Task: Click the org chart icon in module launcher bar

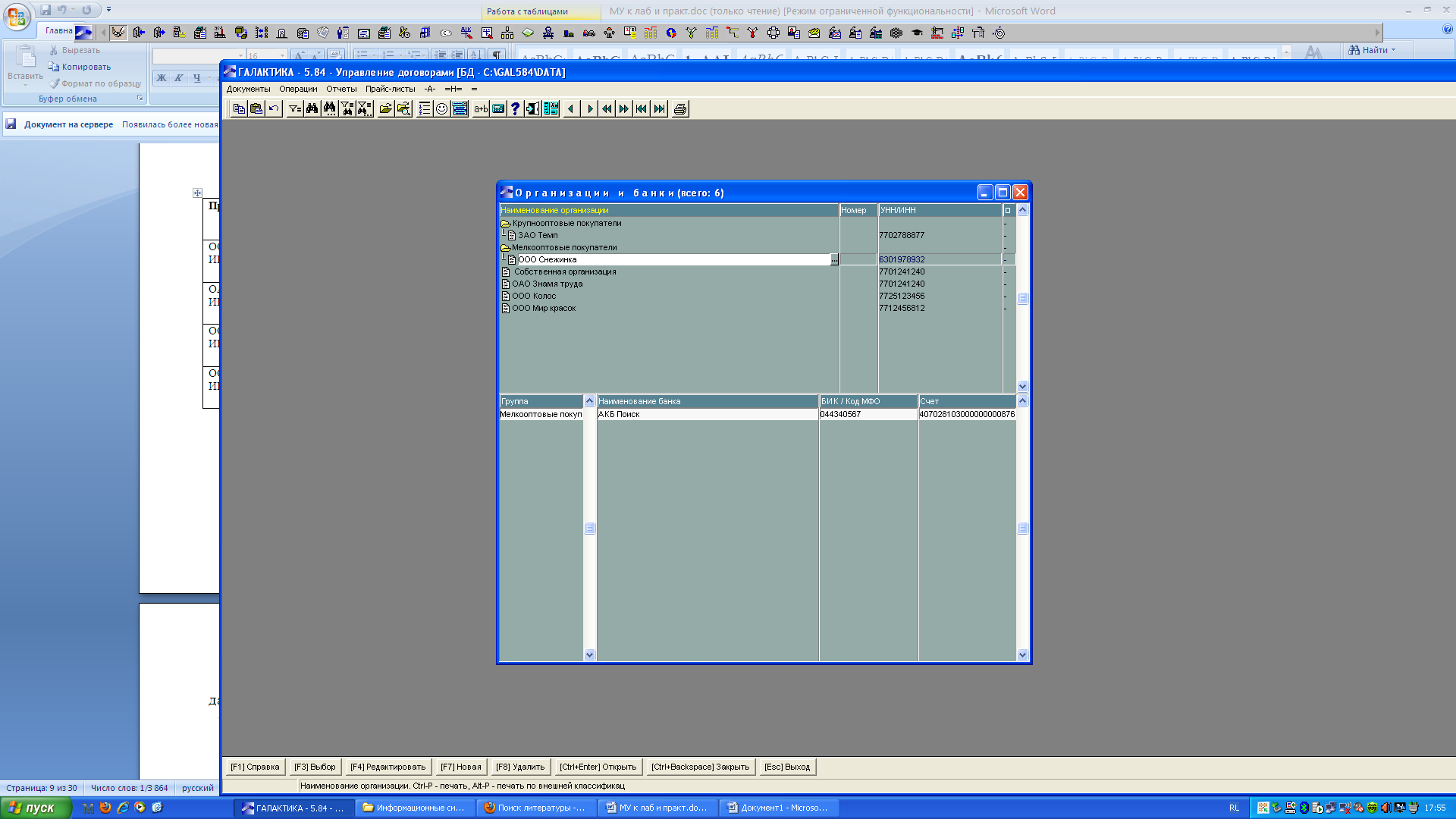Action: [507, 33]
